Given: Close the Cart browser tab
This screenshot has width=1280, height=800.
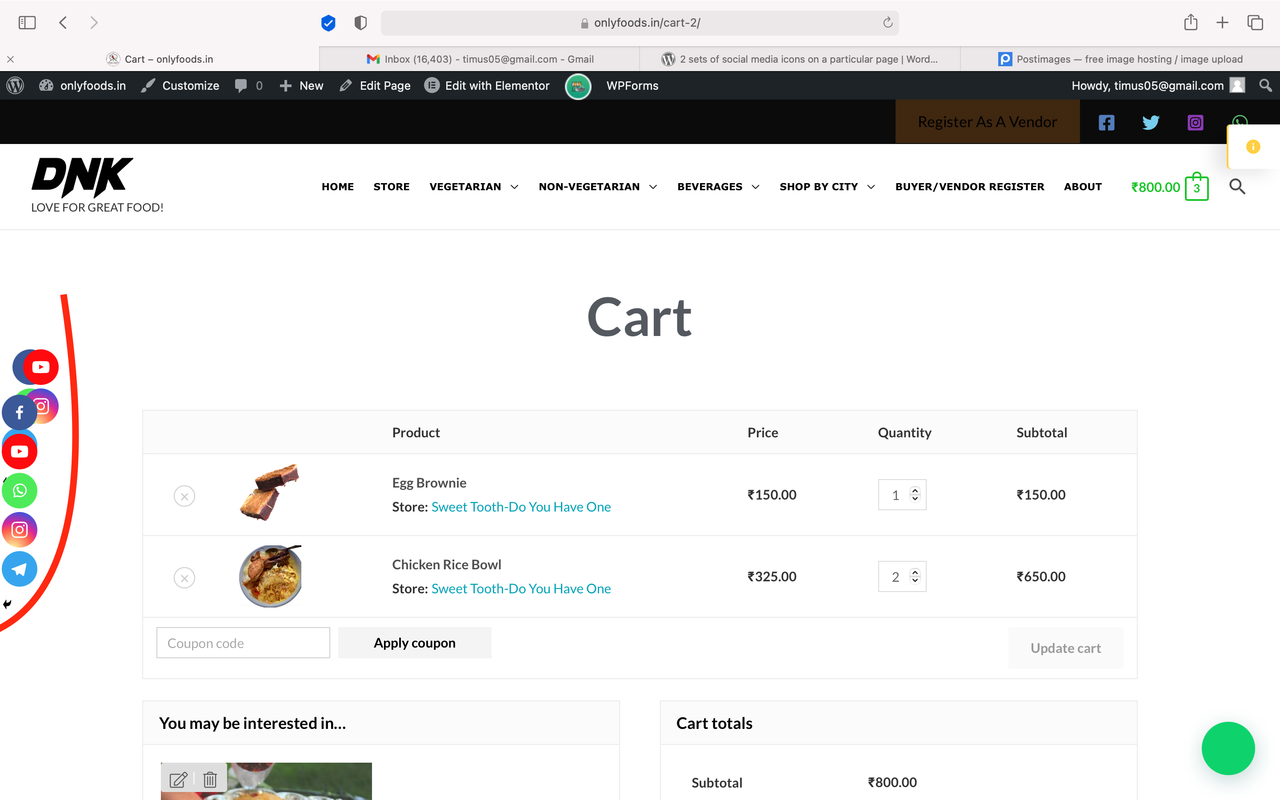Looking at the screenshot, I should 10,59.
